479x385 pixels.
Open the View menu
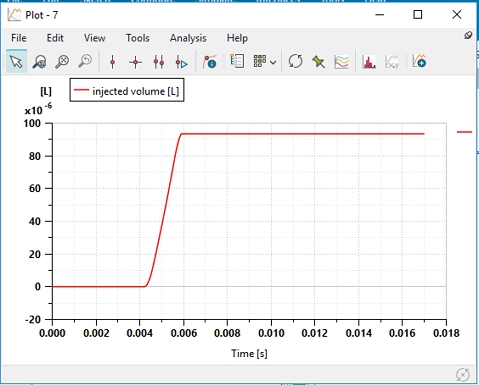point(95,38)
